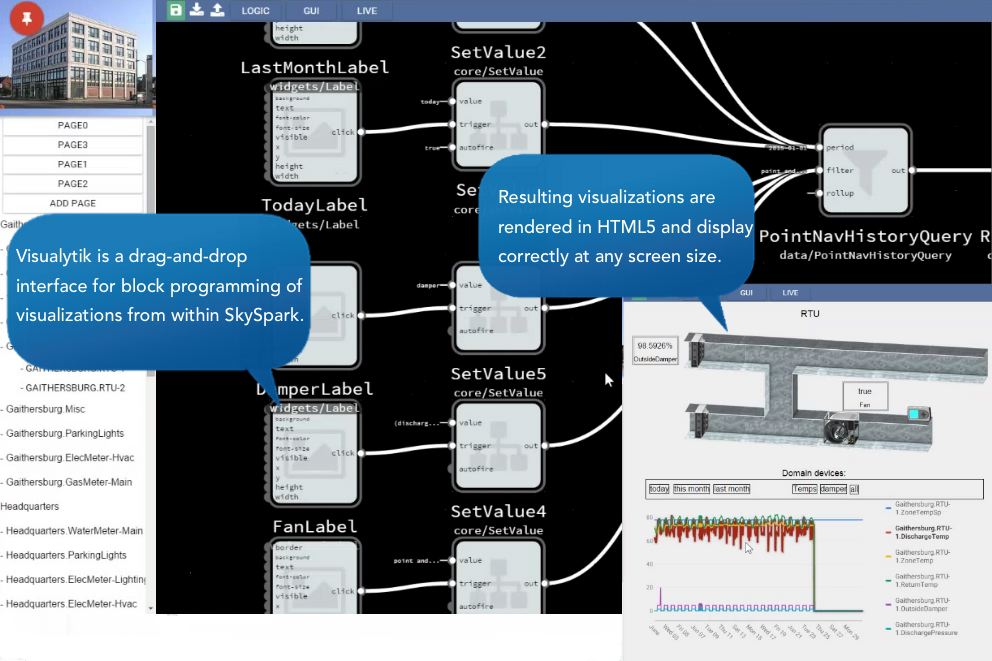Click the this month button in the preview
Screen dimensions: 992x661
[x=691, y=489]
